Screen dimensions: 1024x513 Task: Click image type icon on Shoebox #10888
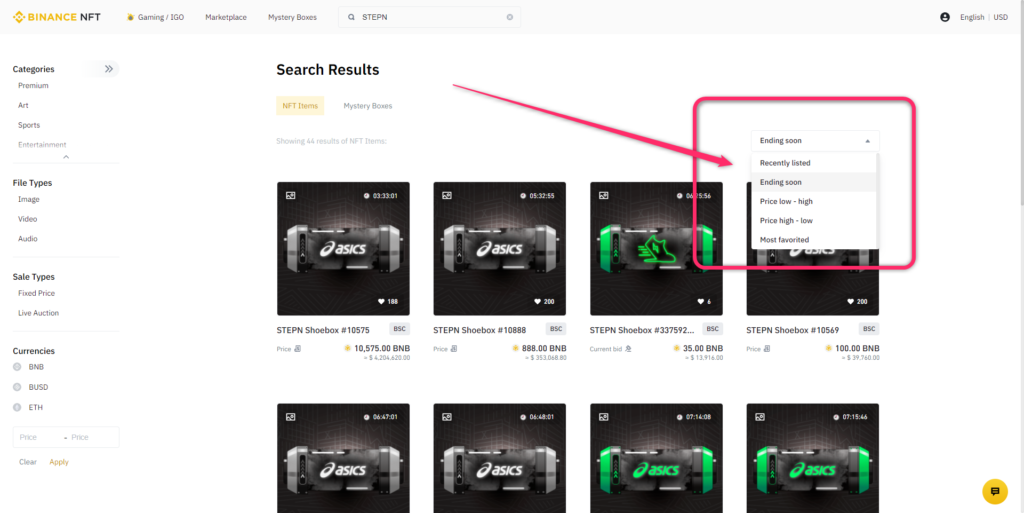point(447,195)
